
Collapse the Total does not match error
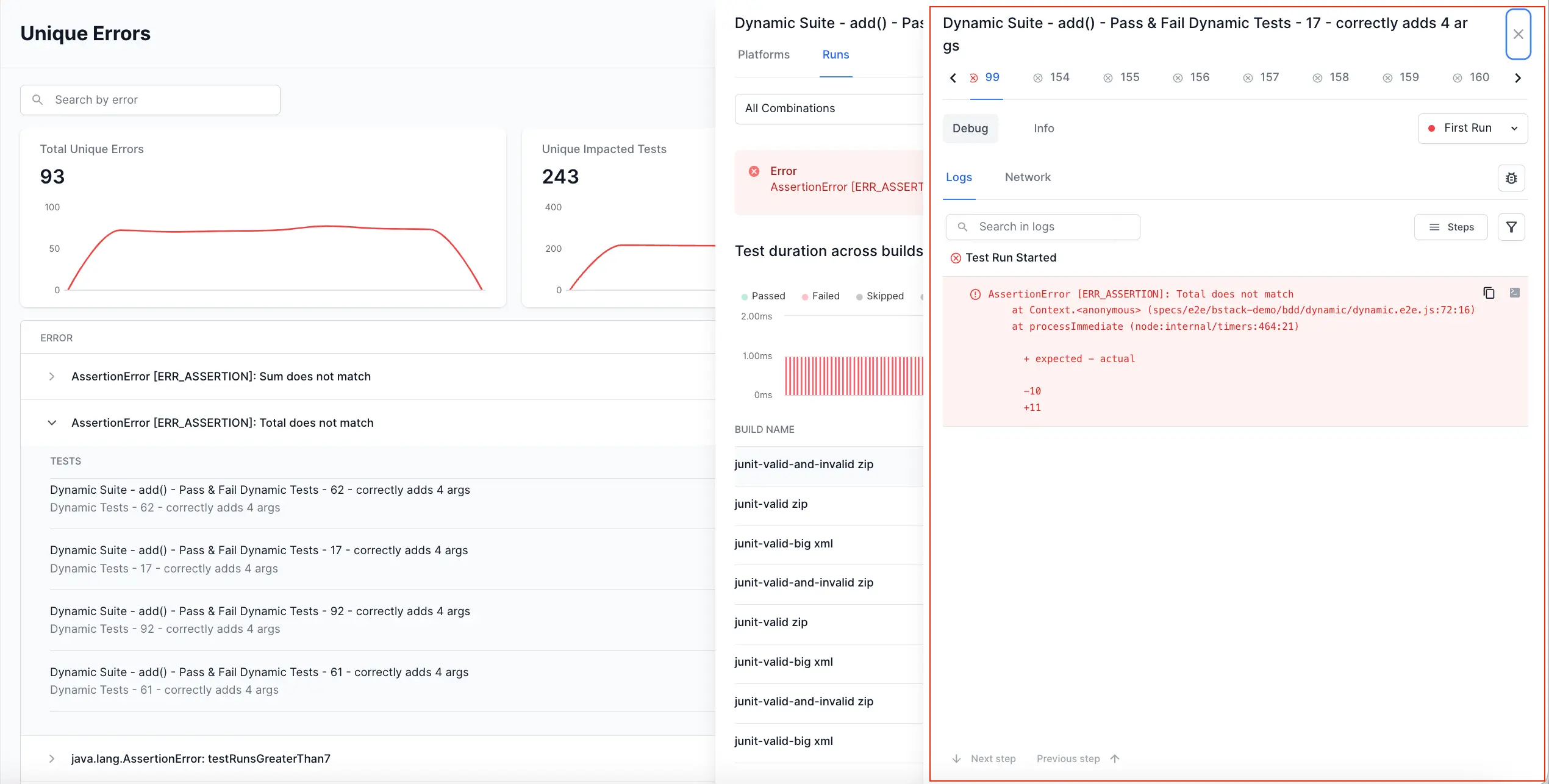[52, 423]
